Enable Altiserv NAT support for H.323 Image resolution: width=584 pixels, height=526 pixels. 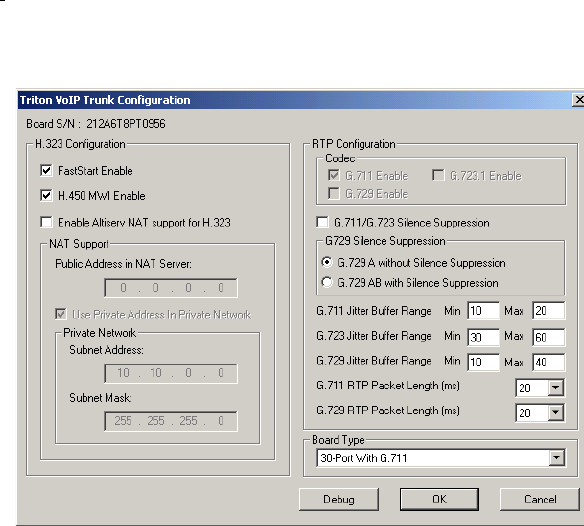pos(46,222)
